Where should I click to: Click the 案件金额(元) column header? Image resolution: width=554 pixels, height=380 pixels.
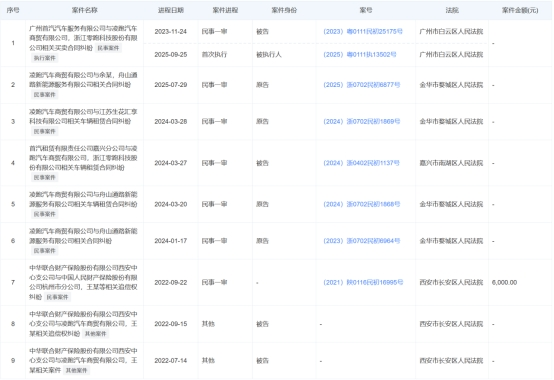(x=520, y=10)
